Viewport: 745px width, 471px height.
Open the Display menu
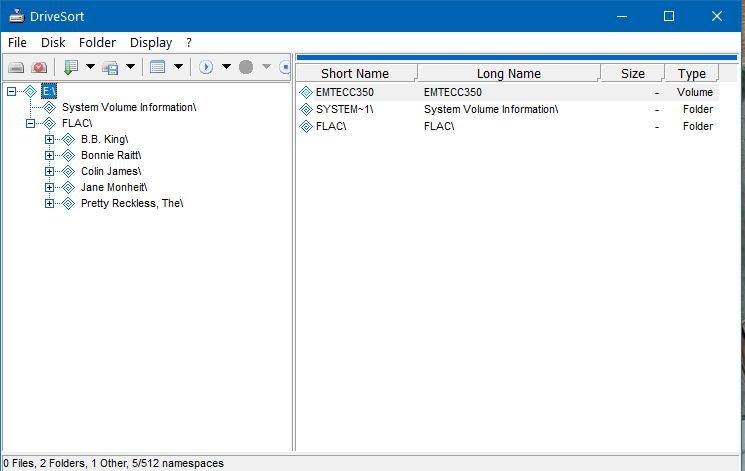(151, 43)
